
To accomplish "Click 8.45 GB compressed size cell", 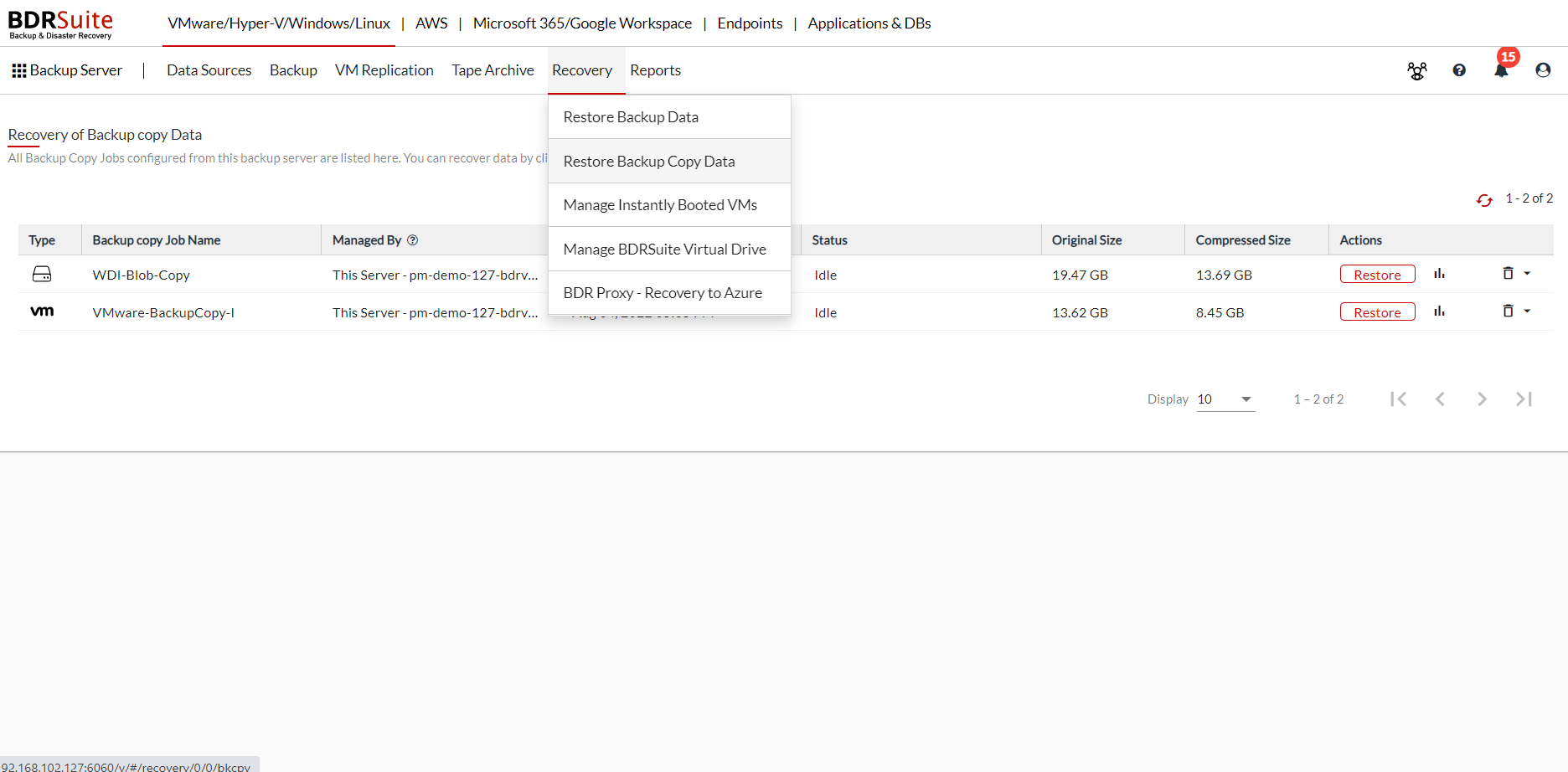I will [1220, 312].
